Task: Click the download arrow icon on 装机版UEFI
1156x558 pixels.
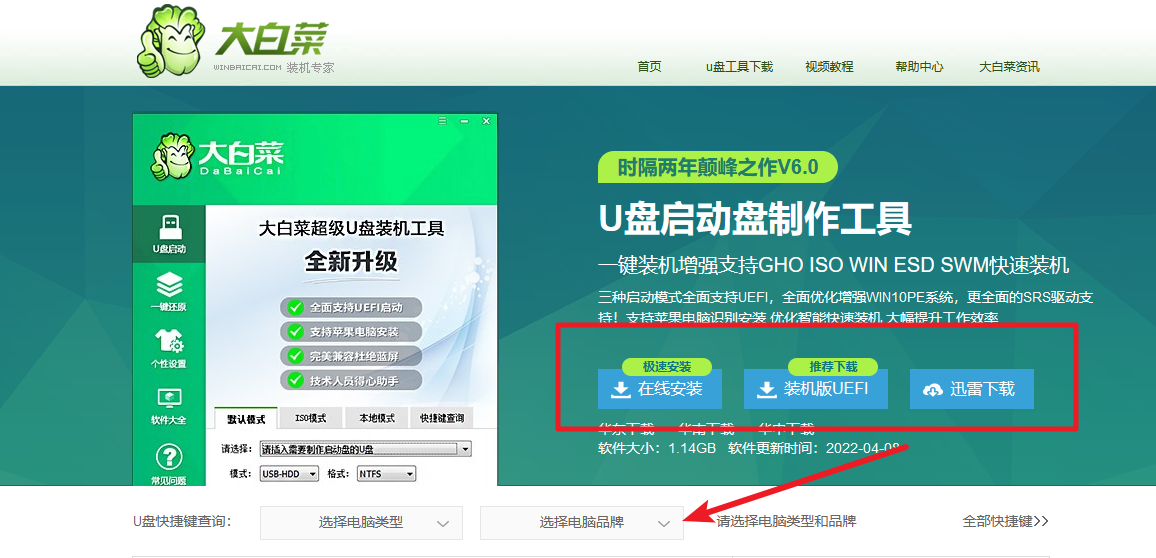Action: point(768,390)
